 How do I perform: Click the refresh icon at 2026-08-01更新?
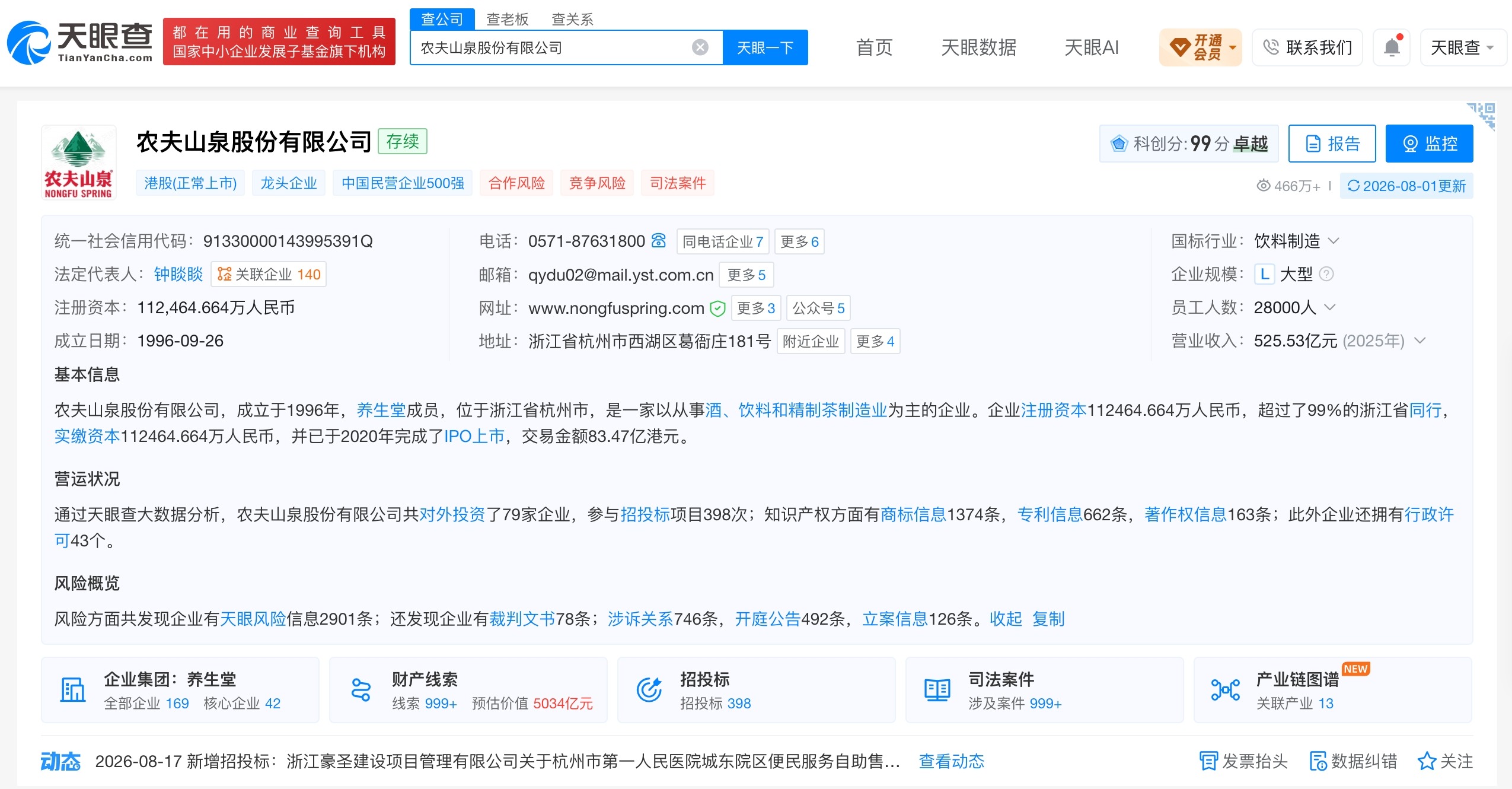click(1353, 186)
